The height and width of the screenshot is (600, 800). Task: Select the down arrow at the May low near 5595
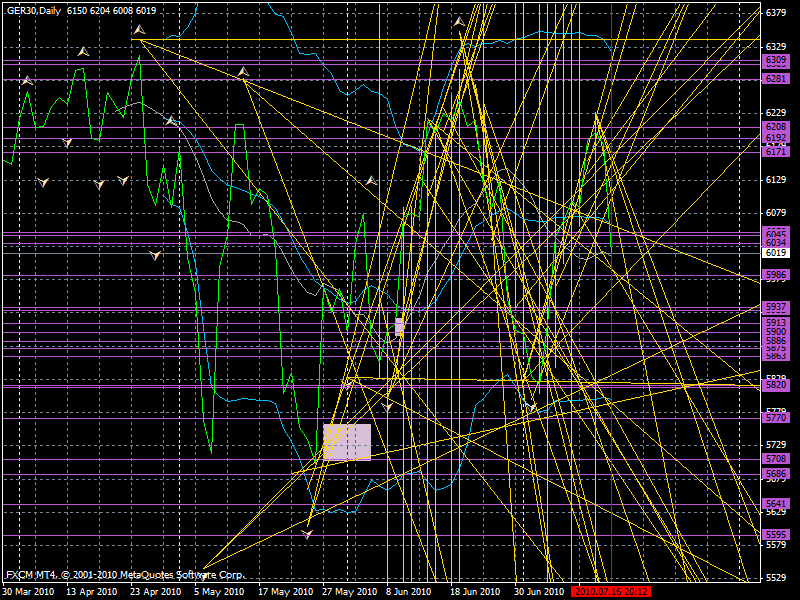tap(307, 534)
